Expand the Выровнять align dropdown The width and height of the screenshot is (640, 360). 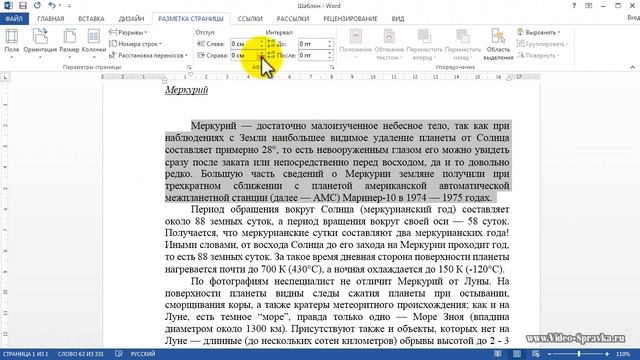[539, 32]
